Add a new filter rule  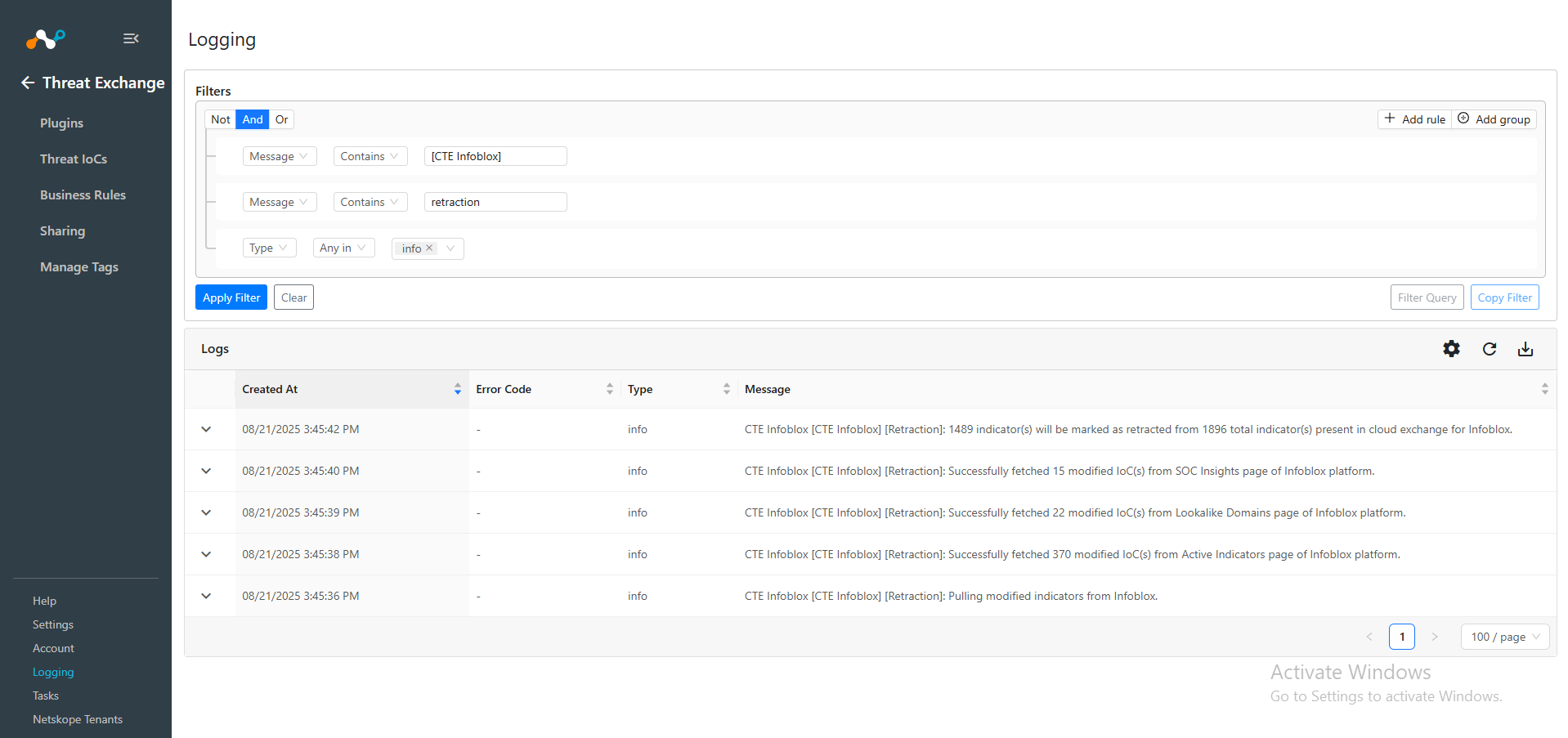pos(1414,119)
